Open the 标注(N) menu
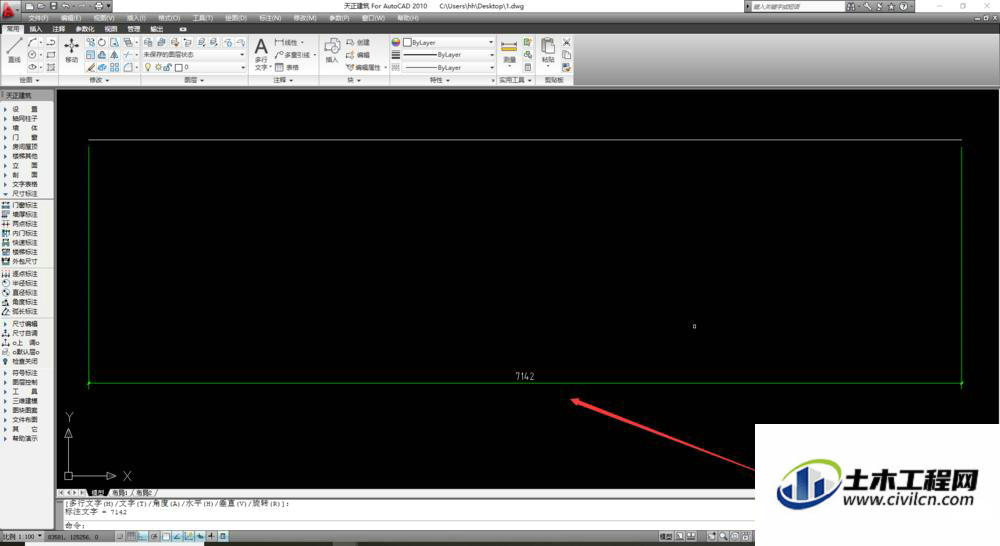 [x=270, y=18]
